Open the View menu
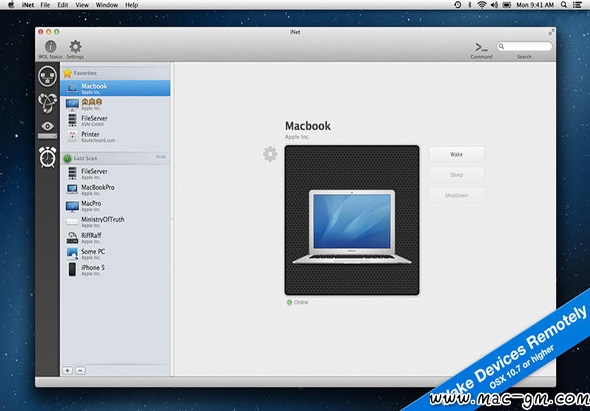The width and height of the screenshot is (590, 411). coord(82,5)
